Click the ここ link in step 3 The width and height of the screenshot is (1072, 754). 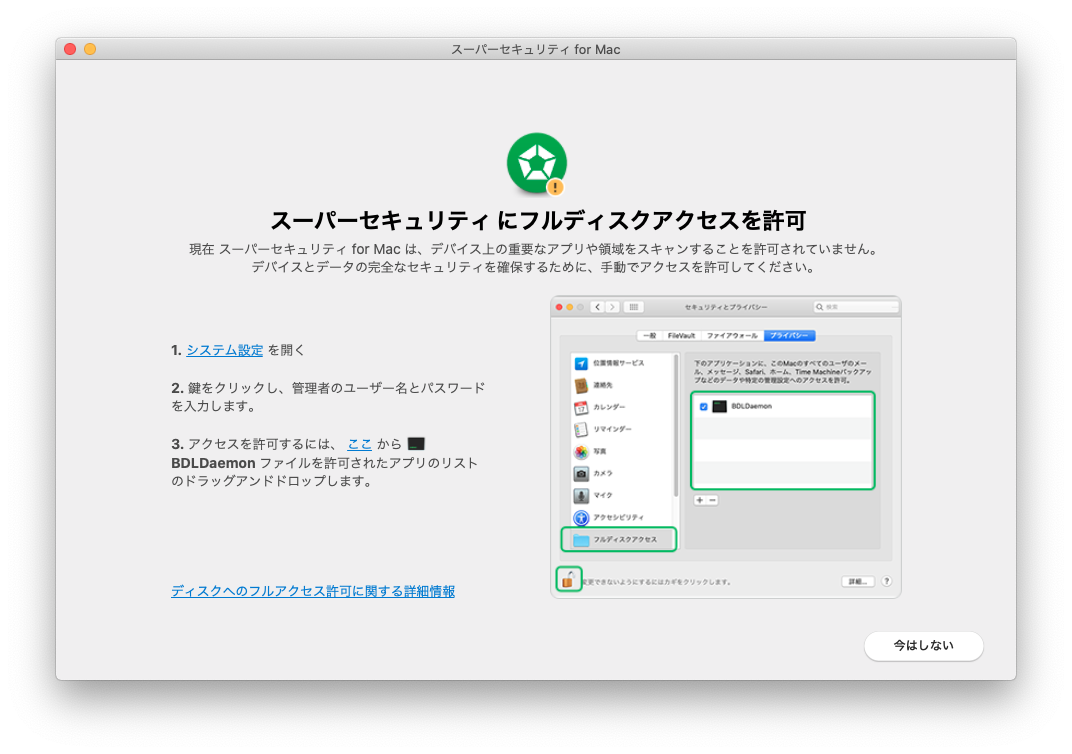359,444
